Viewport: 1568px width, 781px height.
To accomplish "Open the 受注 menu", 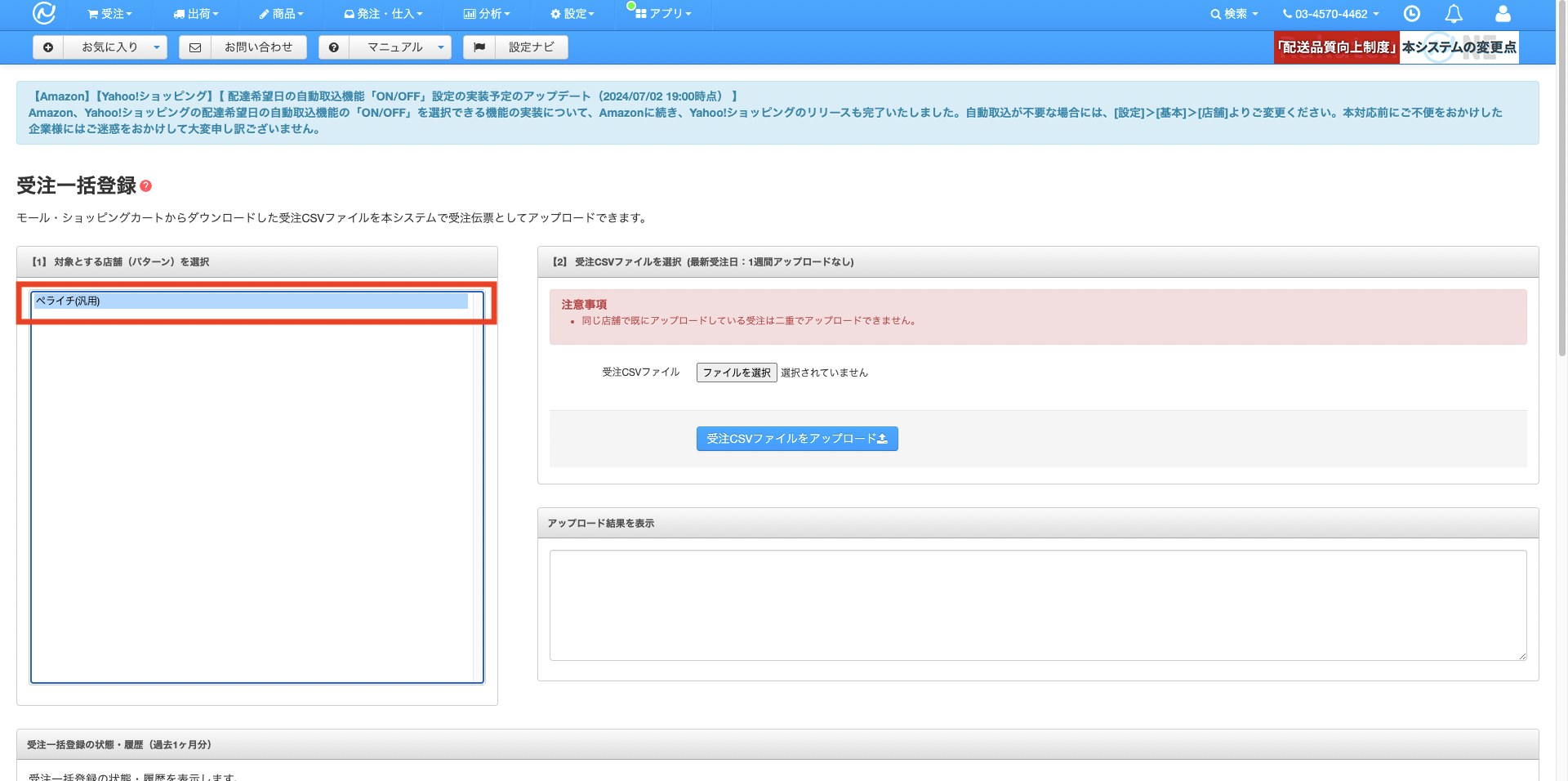I will coord(109,14).
